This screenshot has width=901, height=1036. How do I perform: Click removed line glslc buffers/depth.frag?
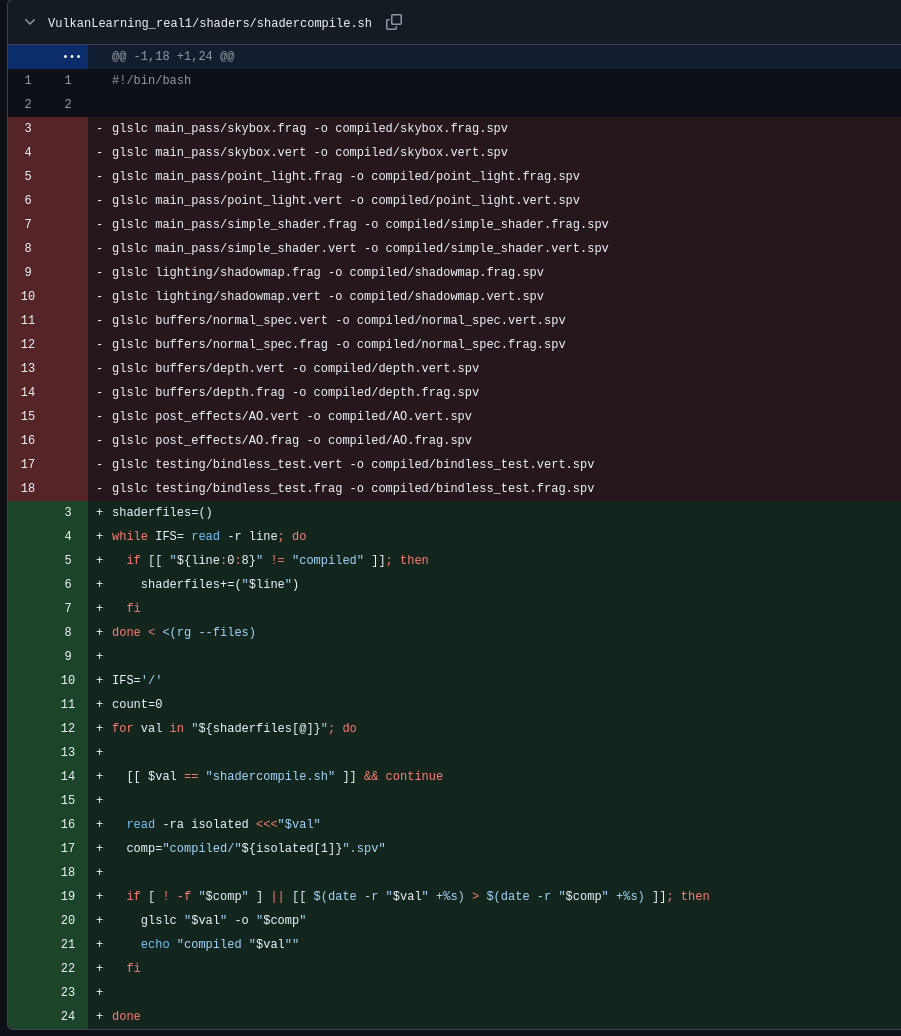click(295, 392)
